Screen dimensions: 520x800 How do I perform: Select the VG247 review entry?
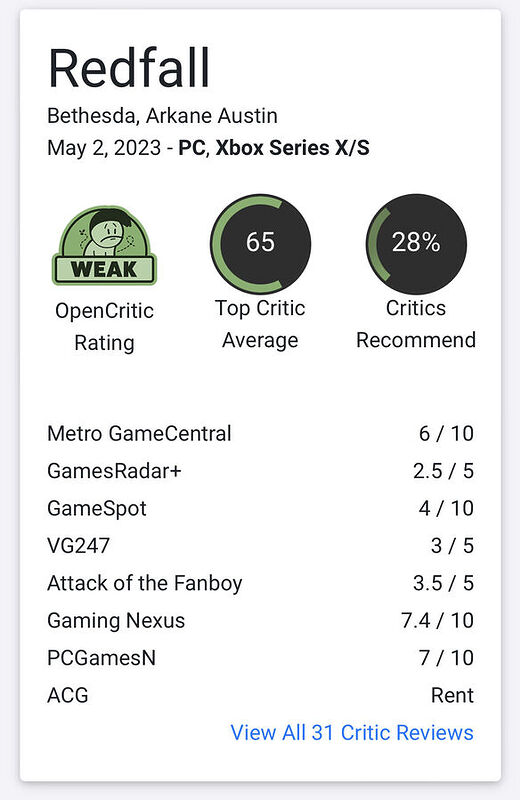click(x=260, y=546)
